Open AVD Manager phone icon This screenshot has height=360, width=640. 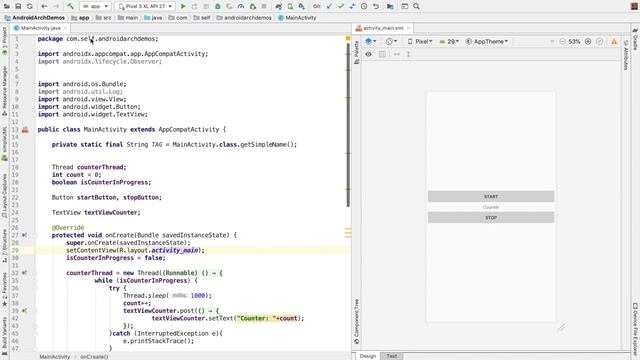pyautogui.click(x=290, y=7)
